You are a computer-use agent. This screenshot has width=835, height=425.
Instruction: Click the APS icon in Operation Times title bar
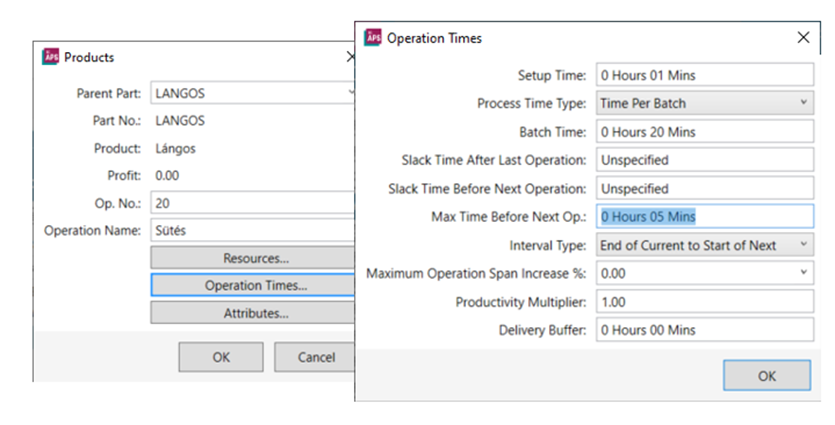point(373,37)
